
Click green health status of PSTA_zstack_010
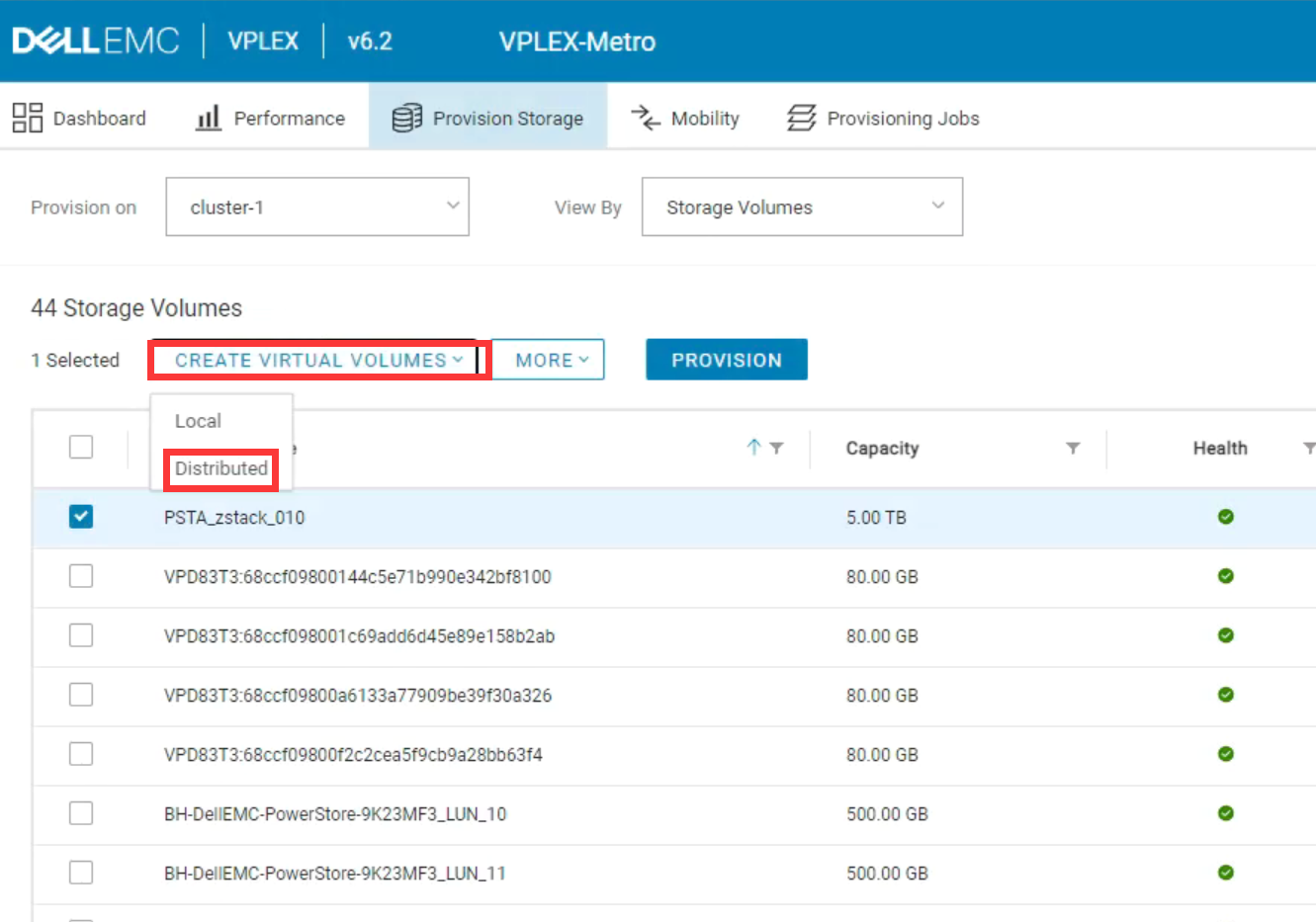click(x=1225, y=517)
